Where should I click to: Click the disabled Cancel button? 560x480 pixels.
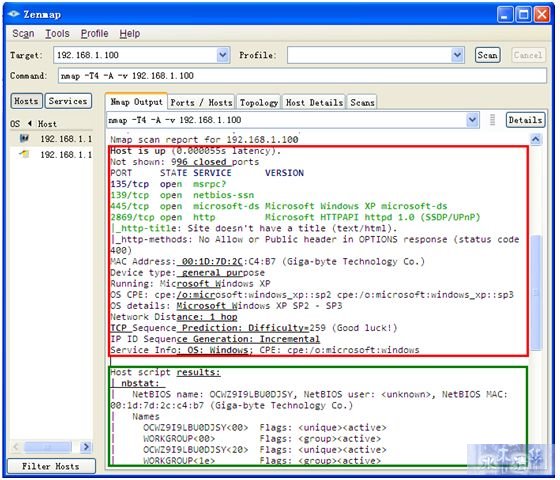tap(528, 55)
